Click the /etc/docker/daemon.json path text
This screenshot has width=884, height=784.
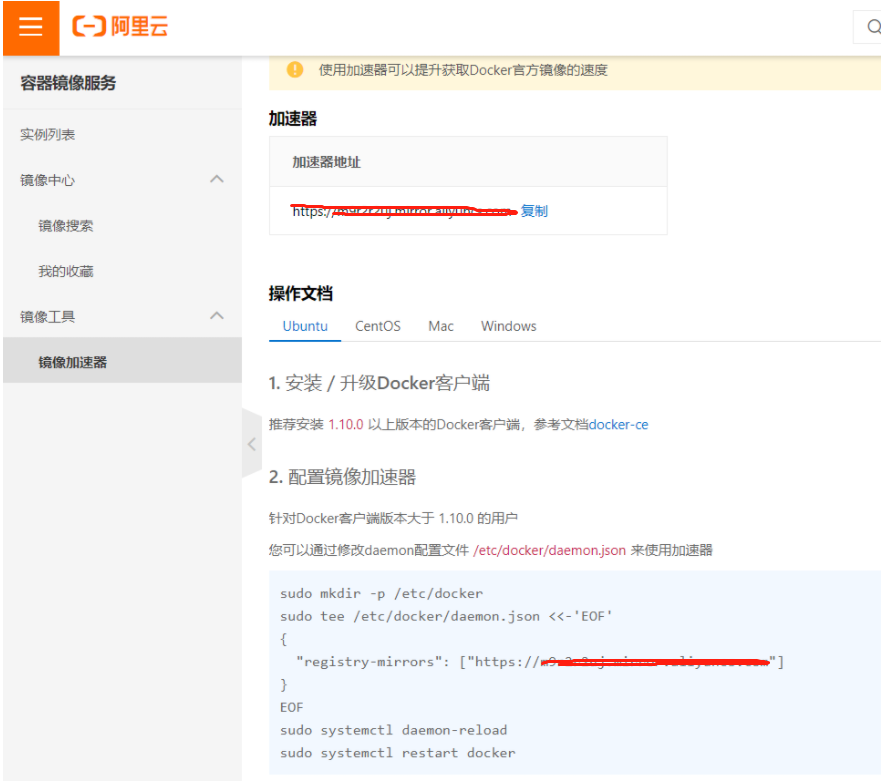[550, 550]
